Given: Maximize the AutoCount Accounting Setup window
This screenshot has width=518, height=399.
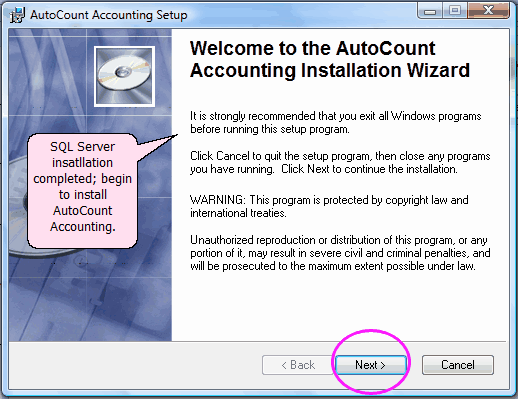Looking at the screenshot, I should click(455, 11).
